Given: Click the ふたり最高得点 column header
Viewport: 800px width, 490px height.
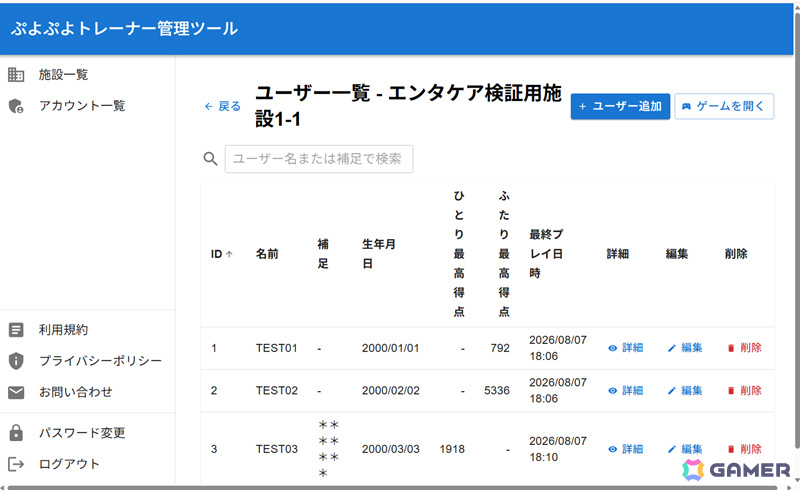Looking at the screenshot, I should (504, 254).
